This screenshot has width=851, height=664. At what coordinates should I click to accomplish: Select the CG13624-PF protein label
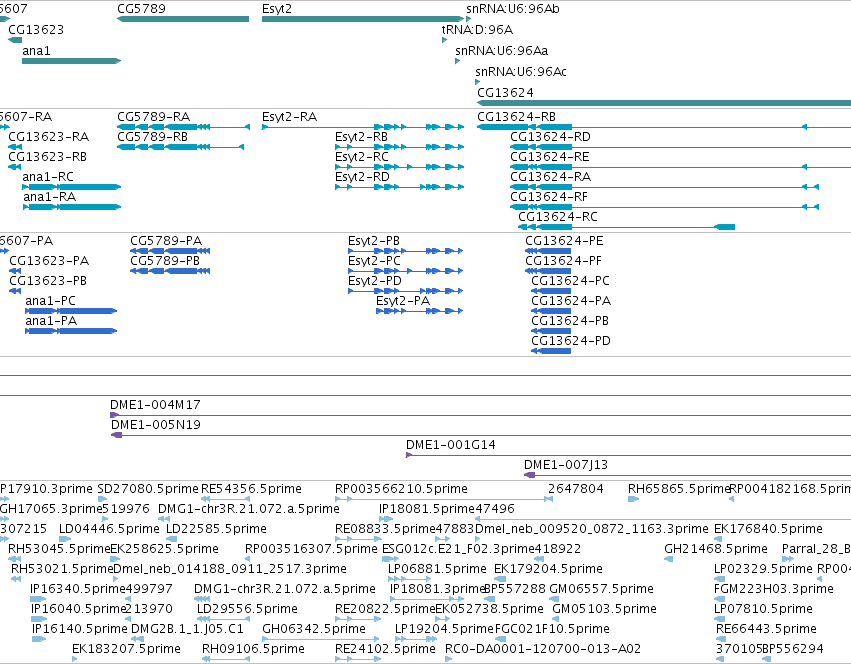(x=563, y=261)
